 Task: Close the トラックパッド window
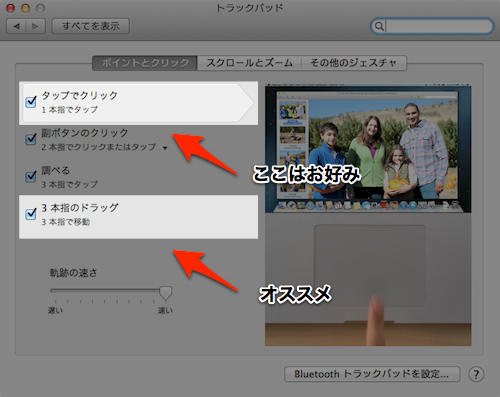pos(11,8)
